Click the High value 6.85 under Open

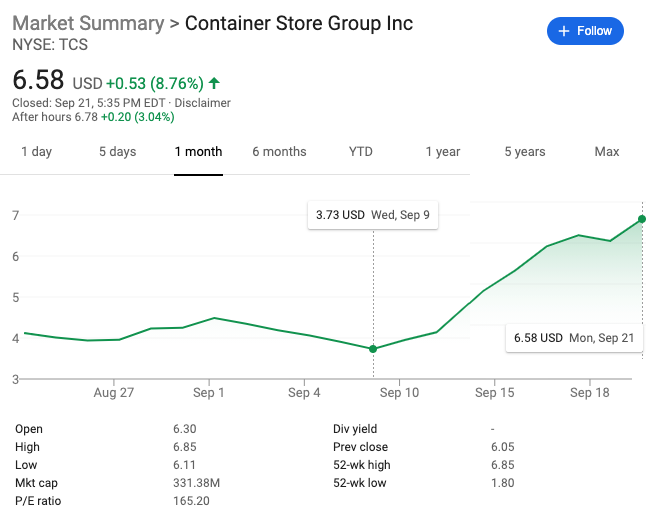click(x=185, y=447)
